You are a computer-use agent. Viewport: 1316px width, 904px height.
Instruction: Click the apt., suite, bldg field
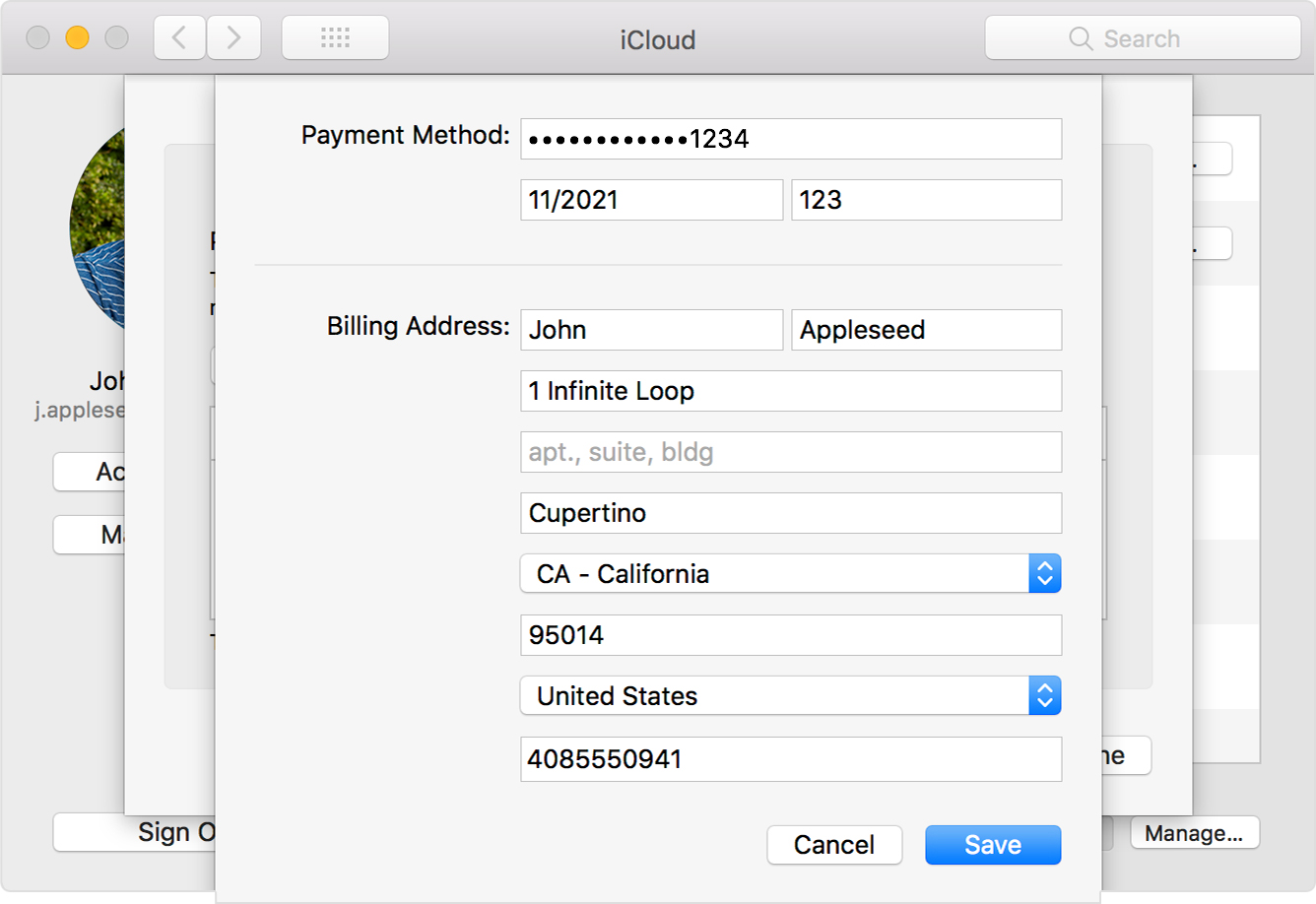click(791, 452)
